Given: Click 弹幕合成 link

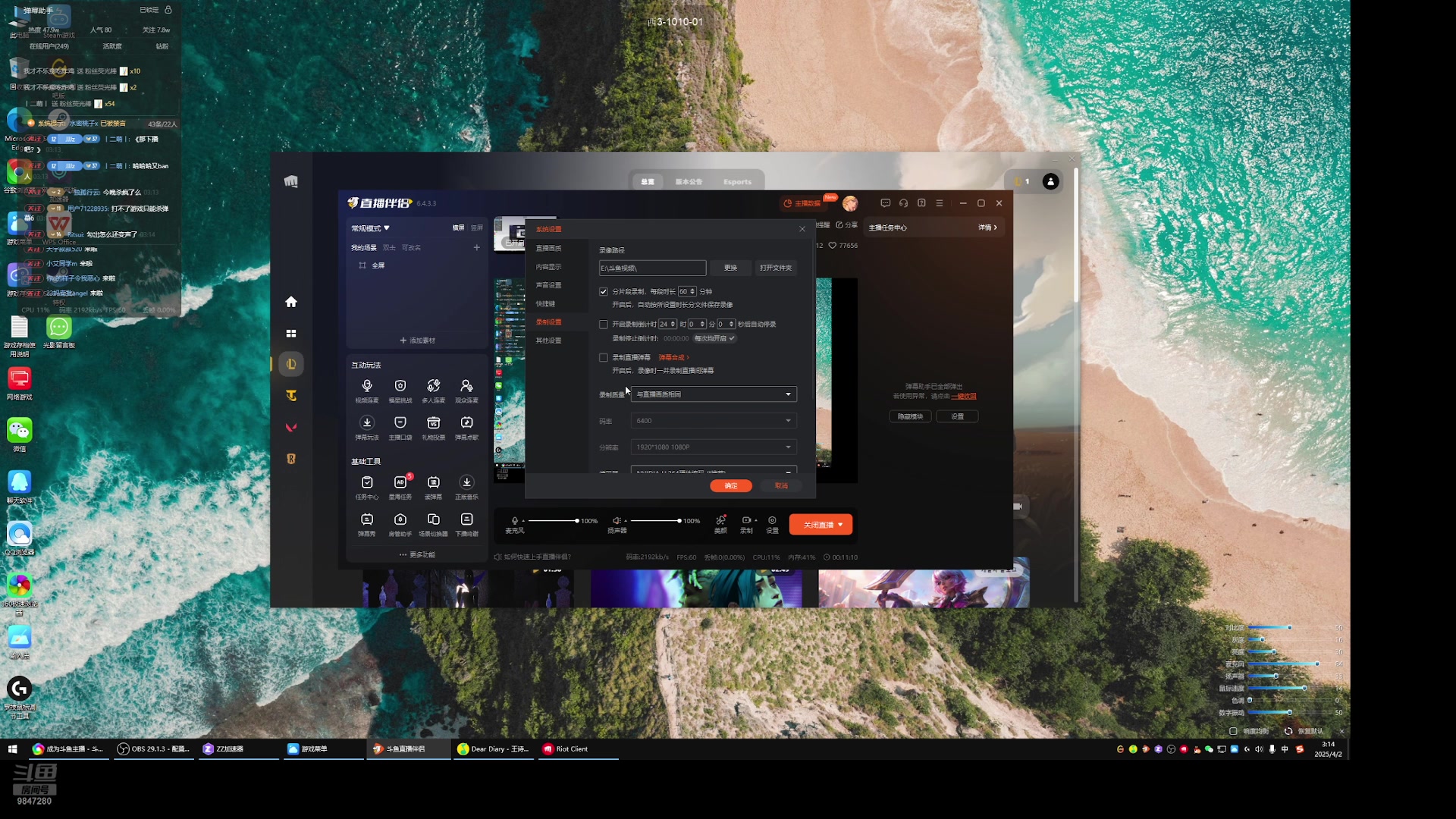Looking at the screenshot, I should 673,358.
